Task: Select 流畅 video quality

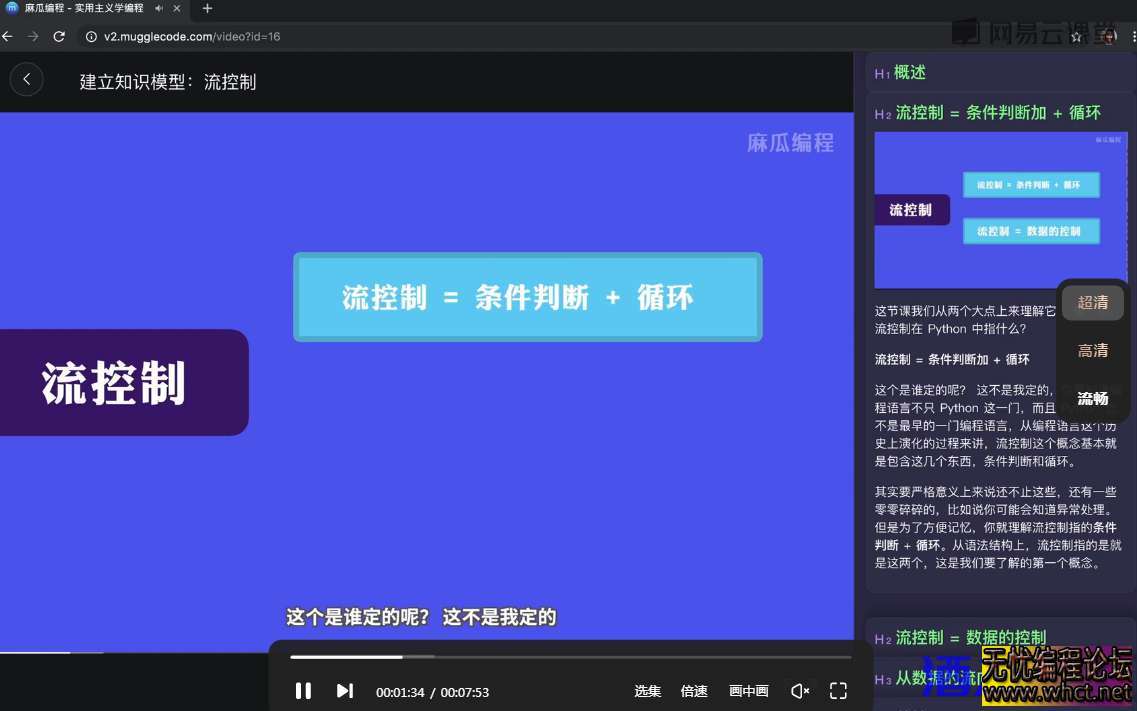Action: [x=1092, y=397]
